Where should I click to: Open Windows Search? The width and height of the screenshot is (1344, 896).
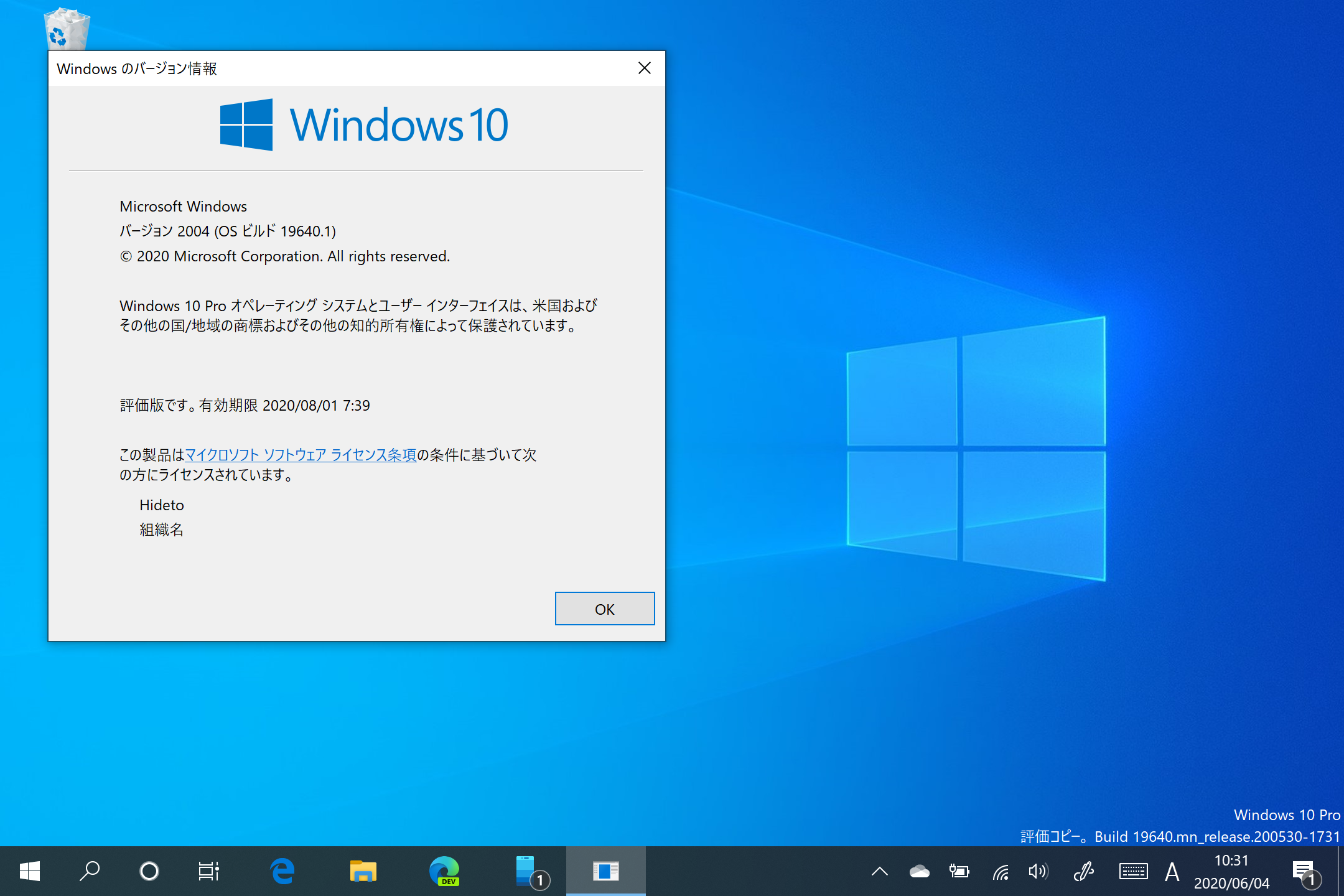89,870
